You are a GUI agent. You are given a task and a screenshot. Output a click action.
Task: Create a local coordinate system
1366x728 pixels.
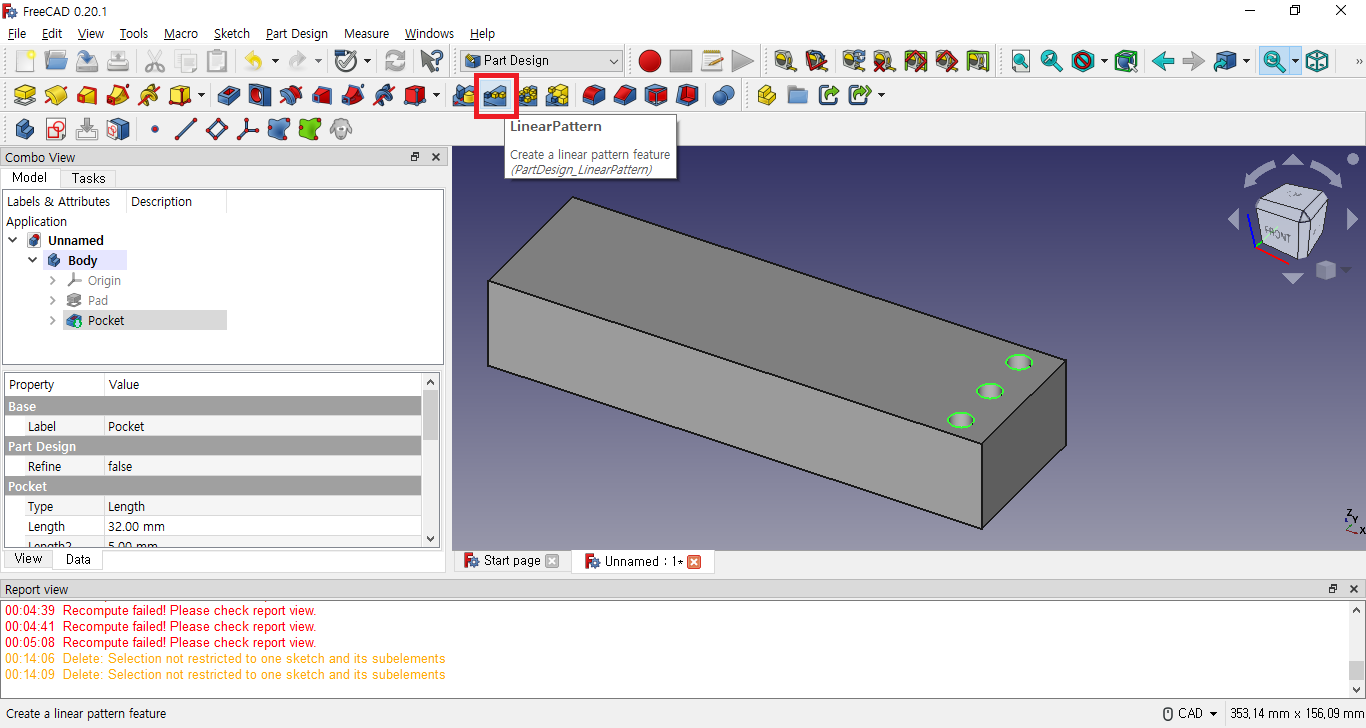(247, 129)
